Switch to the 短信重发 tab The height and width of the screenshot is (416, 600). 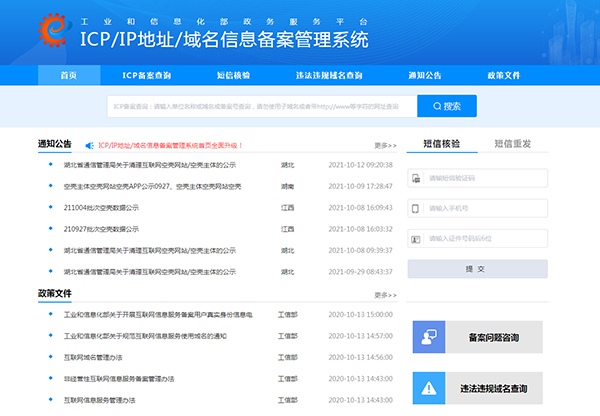tap(512, 143)
